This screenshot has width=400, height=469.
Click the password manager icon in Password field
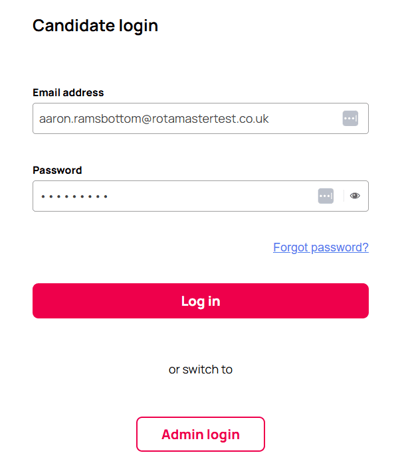326,196
